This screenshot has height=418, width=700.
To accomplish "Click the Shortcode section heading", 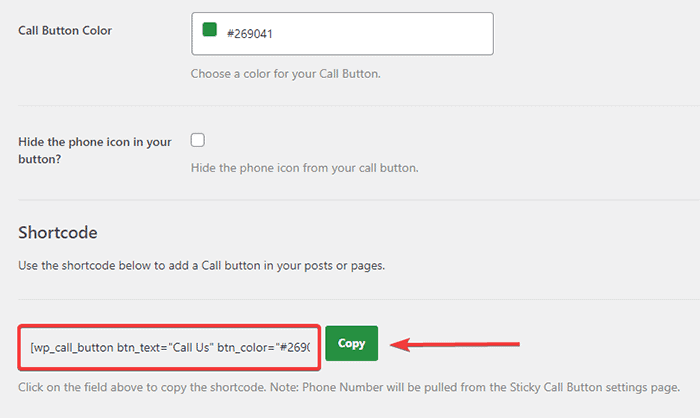I will tap(58, 232).
